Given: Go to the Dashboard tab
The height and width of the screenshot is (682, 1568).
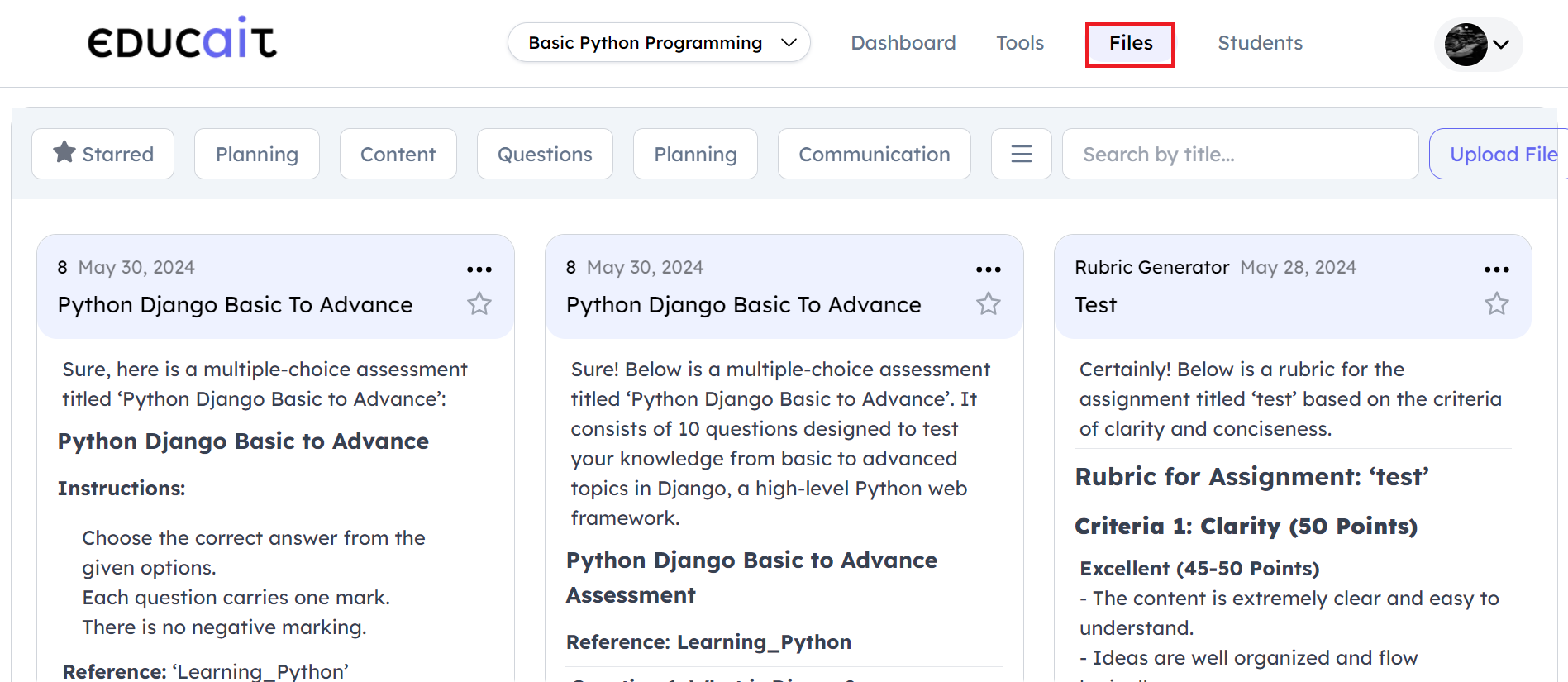Looking at the screenshot, I should tap(903, 43).
